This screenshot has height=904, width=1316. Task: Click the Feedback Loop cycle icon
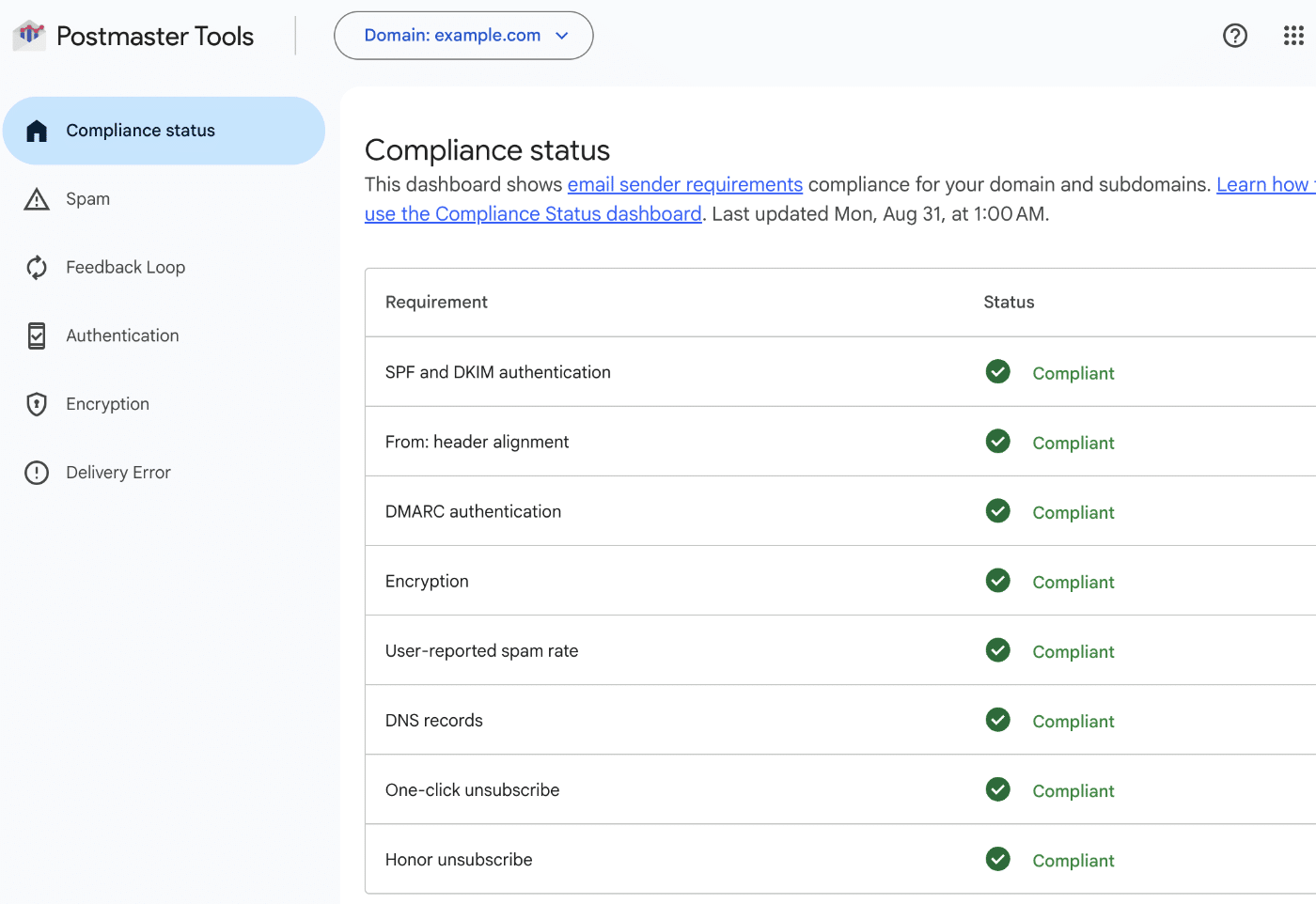37,268
